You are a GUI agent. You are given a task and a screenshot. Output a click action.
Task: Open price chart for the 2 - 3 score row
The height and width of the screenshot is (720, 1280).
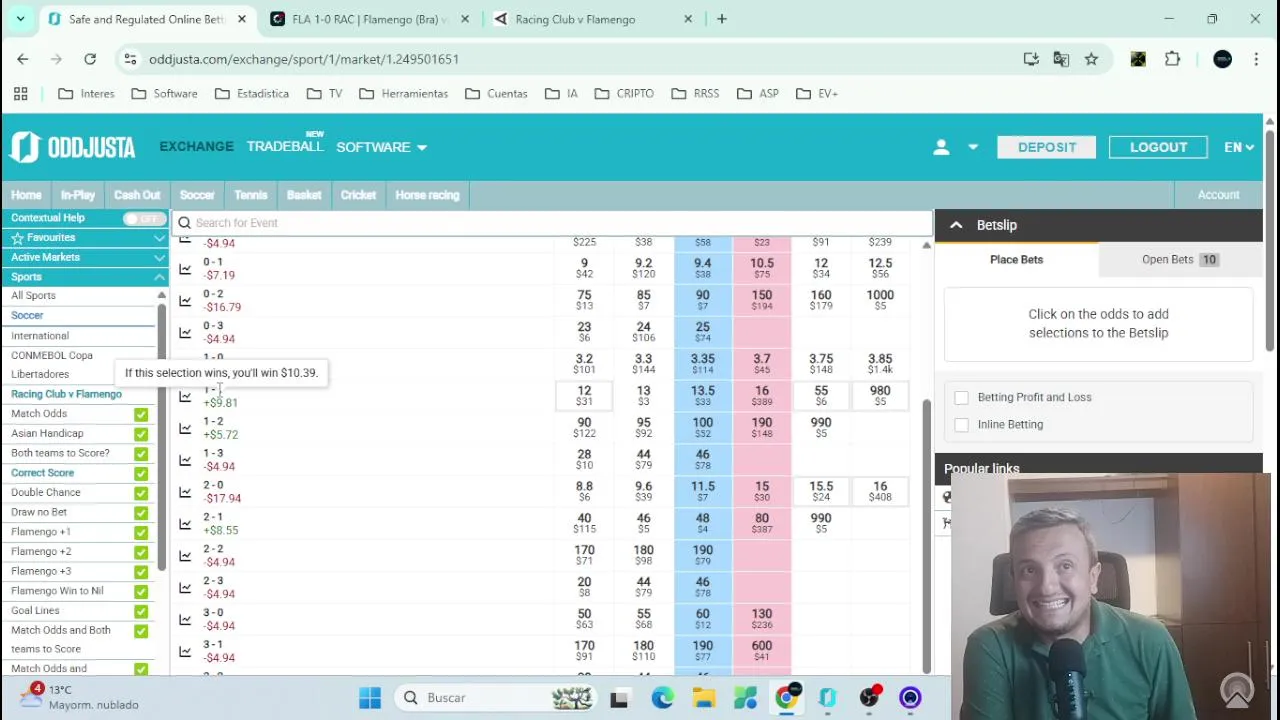(185, 588)
